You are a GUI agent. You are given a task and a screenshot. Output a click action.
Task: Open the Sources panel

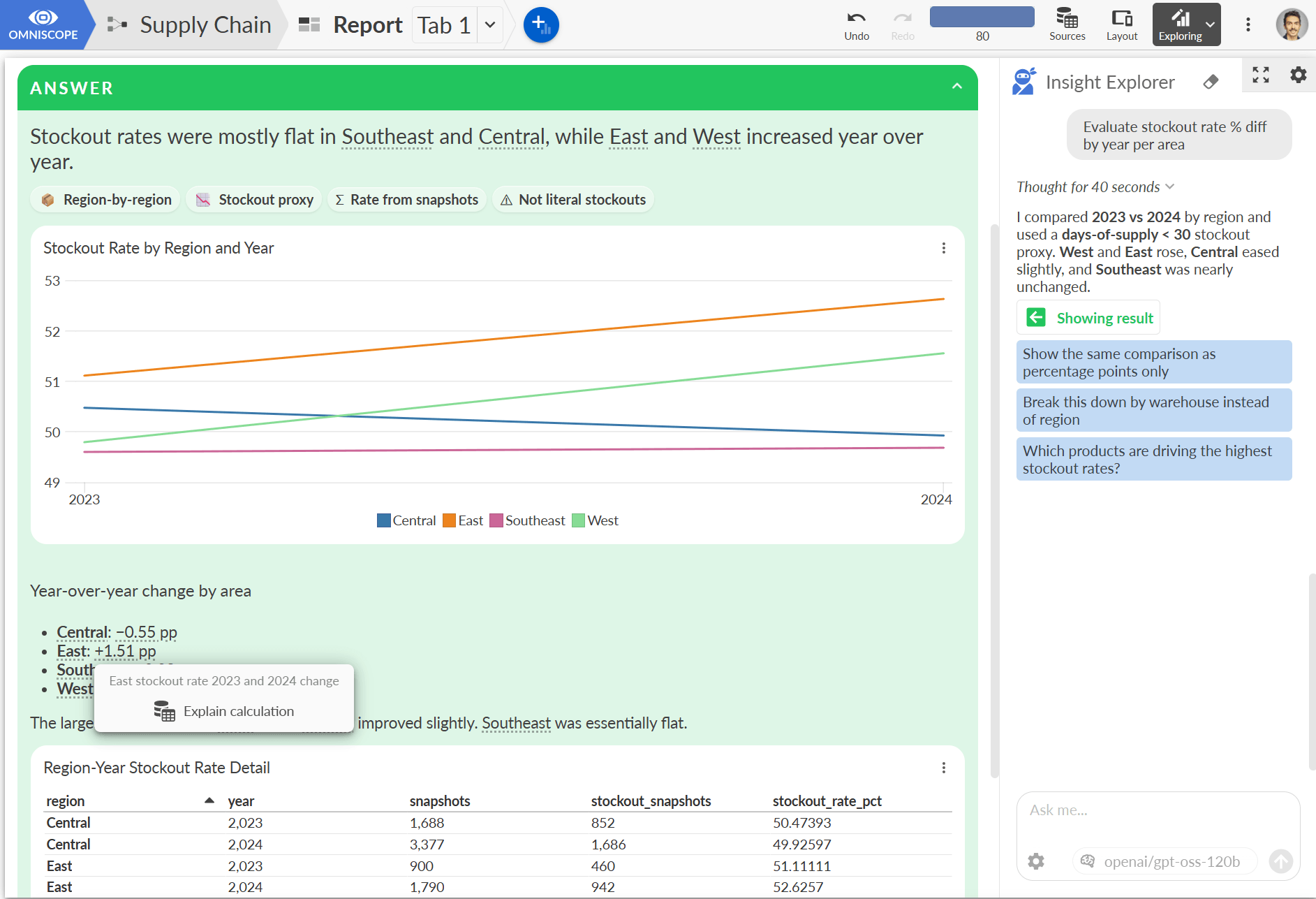pos(1067,25)
